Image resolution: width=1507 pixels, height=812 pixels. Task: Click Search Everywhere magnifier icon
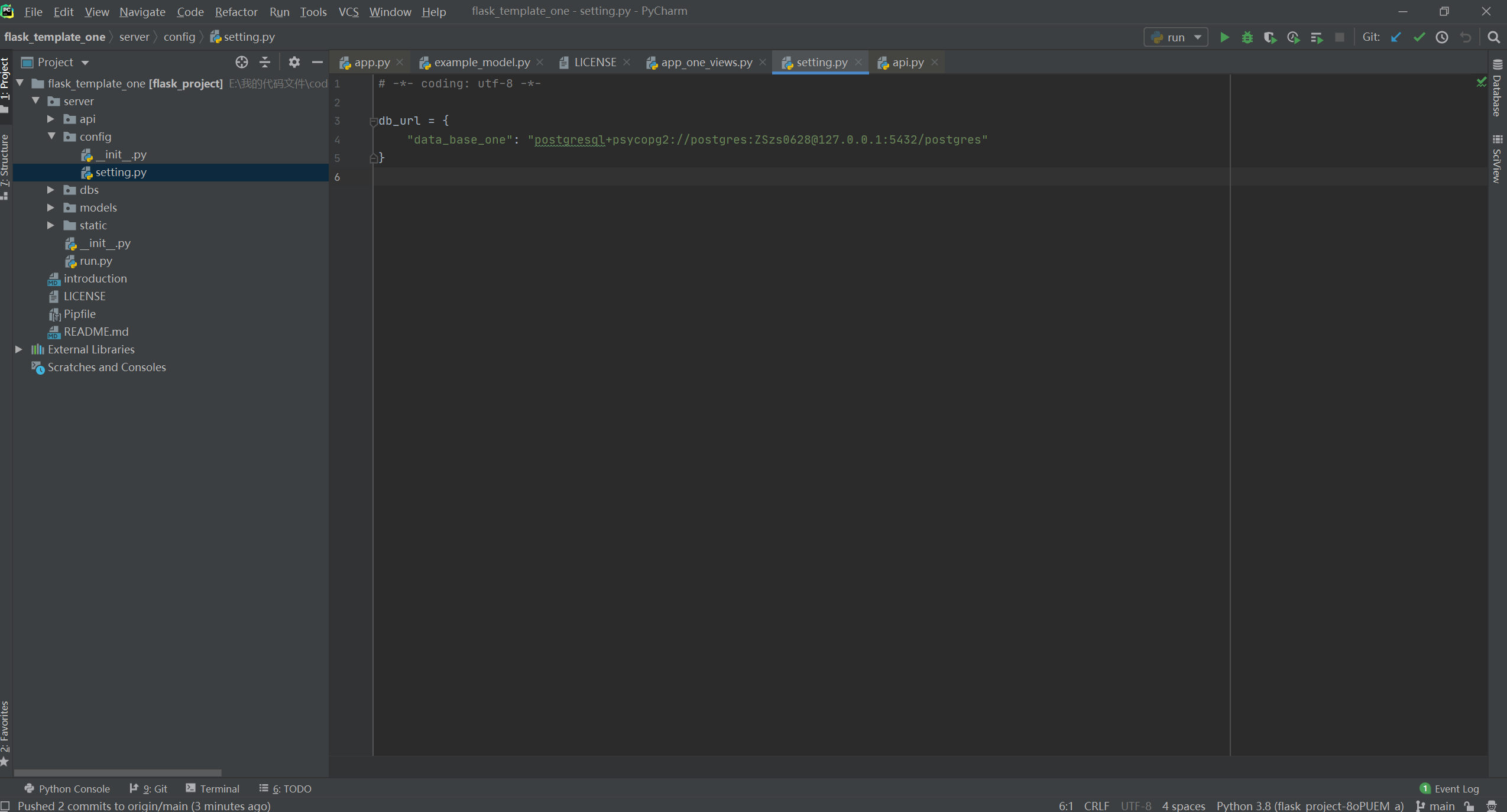point(1493,37)
